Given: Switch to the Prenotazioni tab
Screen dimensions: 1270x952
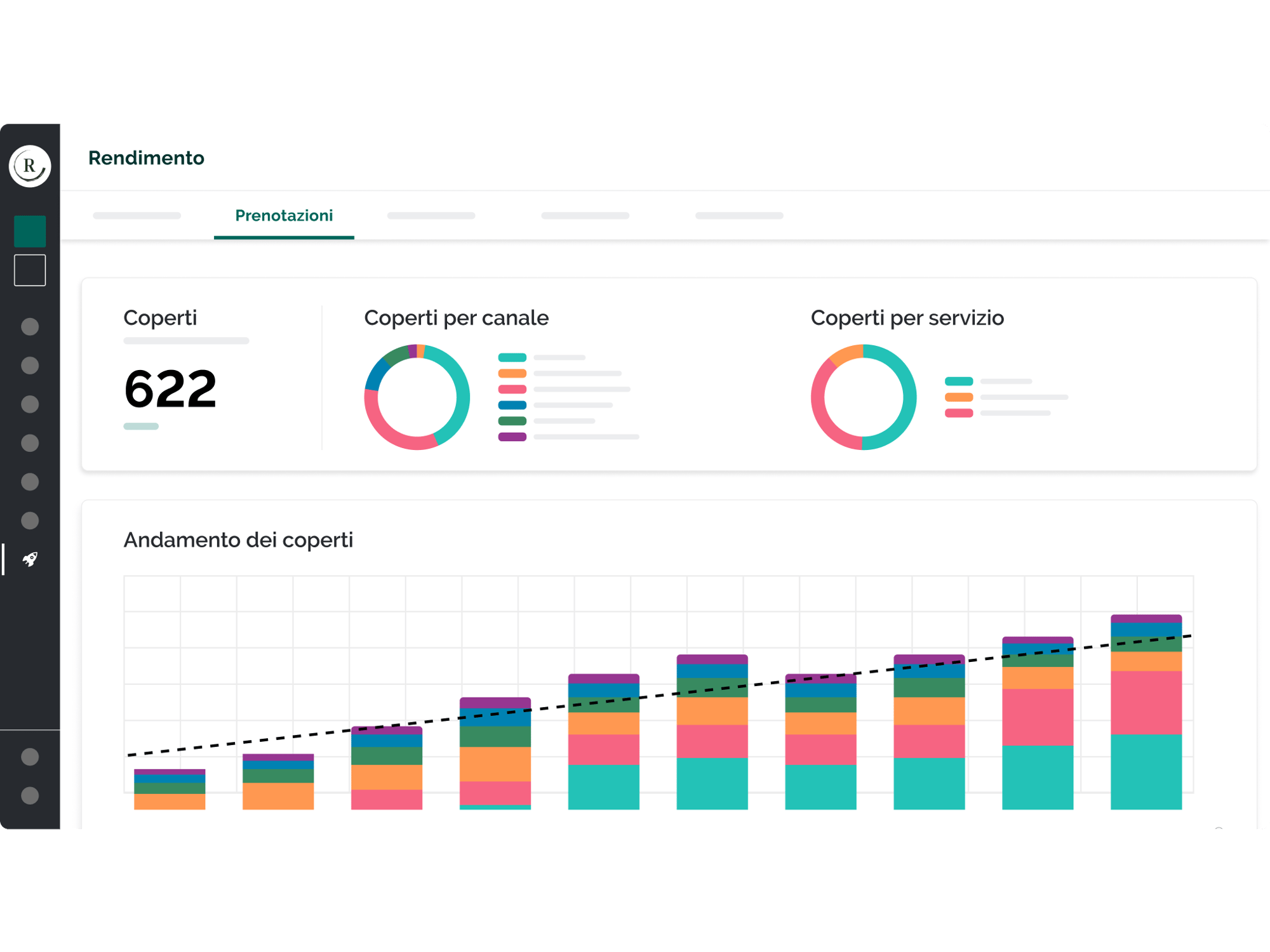Looking at the screenshot, I should [x=284, y=216].
